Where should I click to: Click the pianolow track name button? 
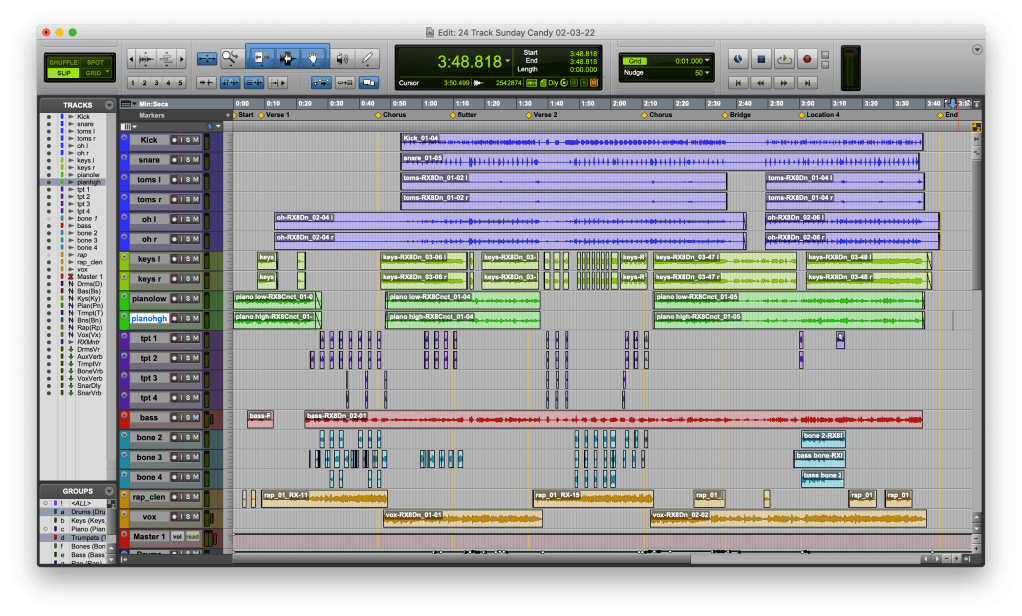(149, 299)
